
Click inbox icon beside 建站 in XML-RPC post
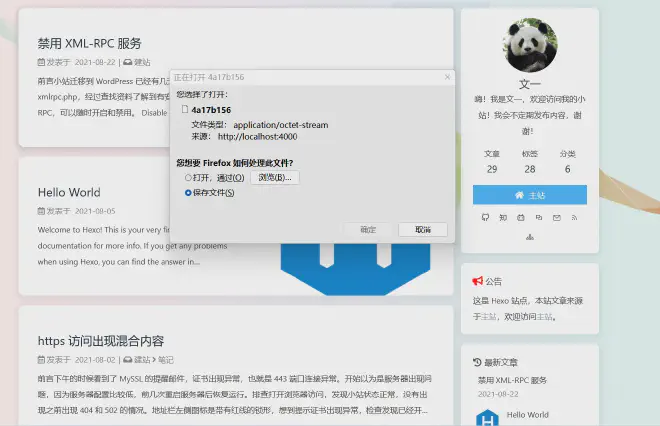(x=128, y=62)
